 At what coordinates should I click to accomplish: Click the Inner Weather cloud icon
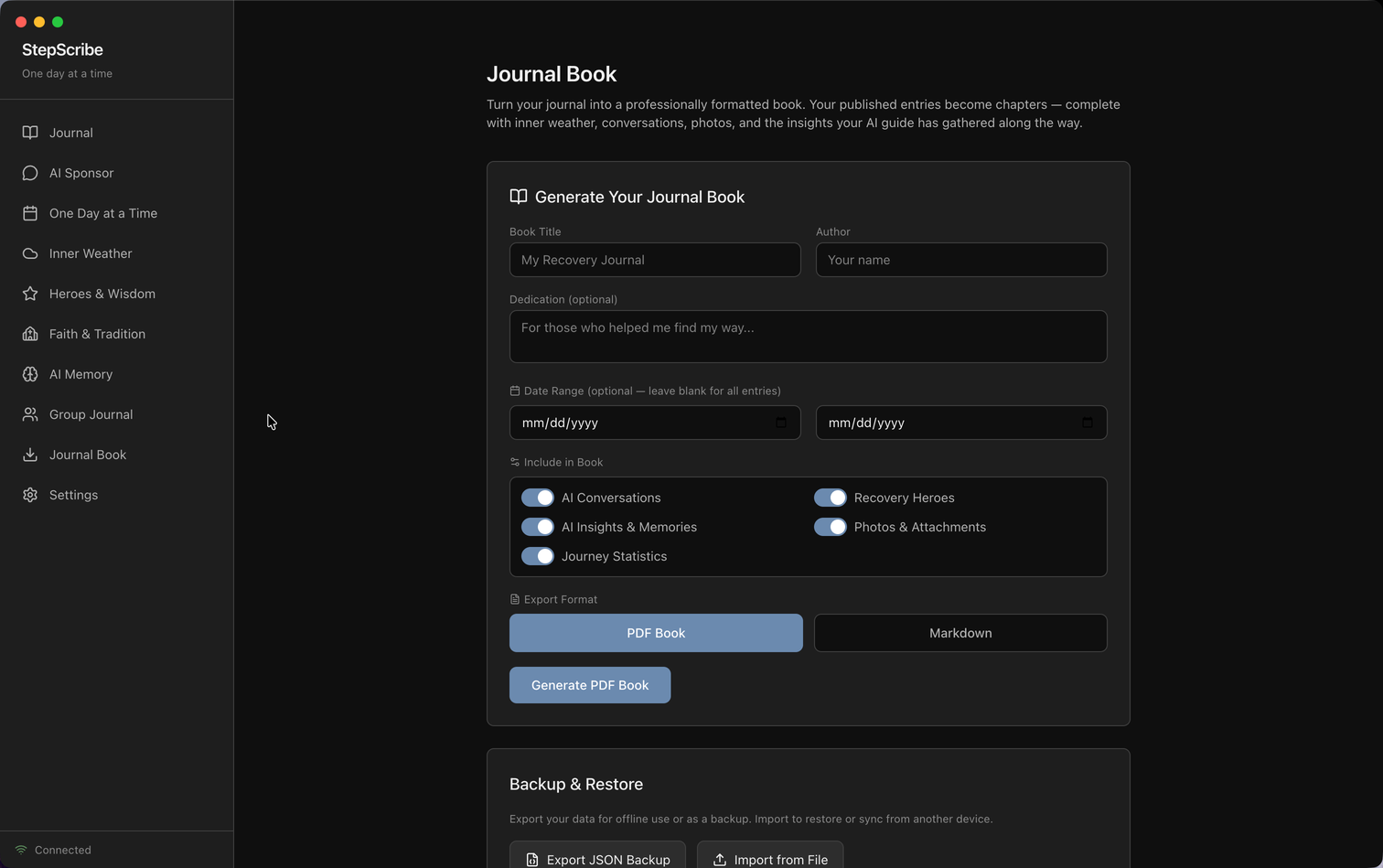(x=29, y=253)
